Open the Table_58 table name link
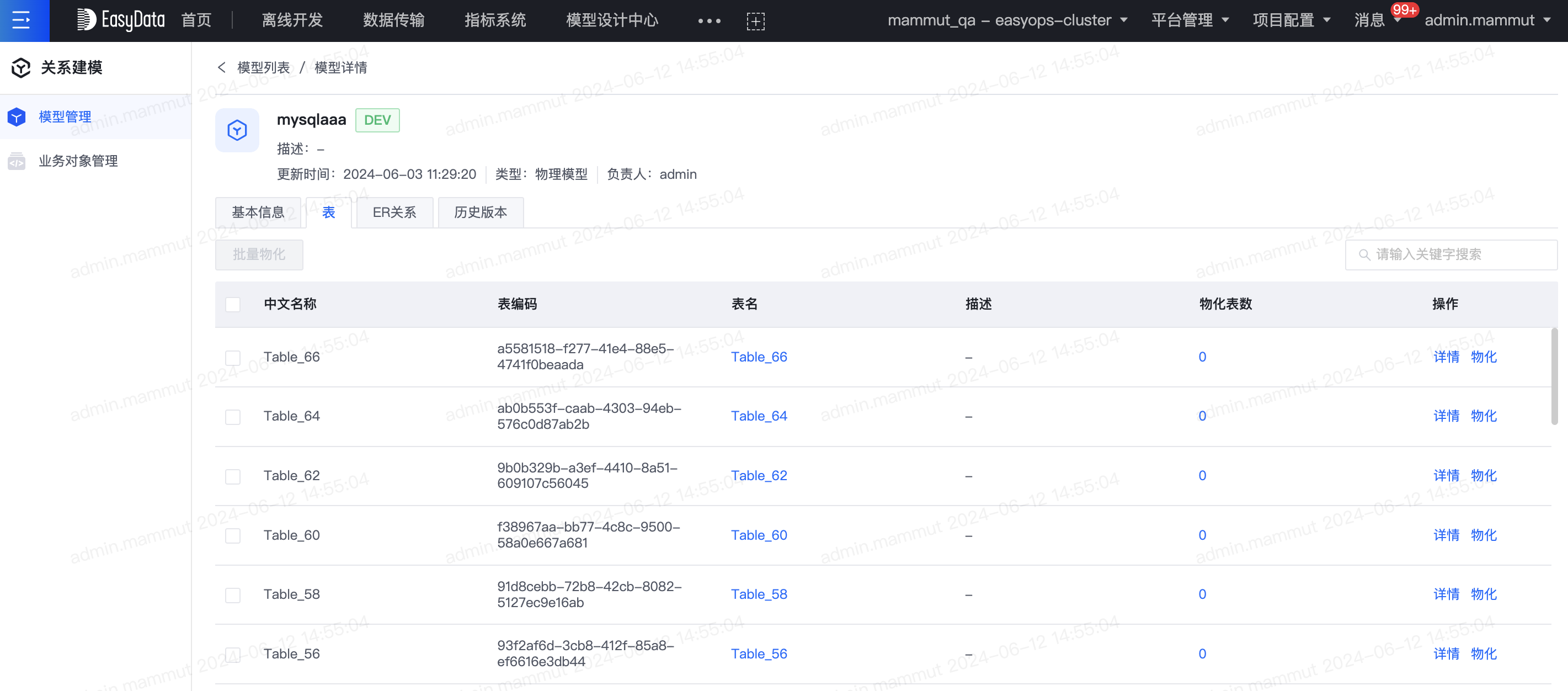The height and width of the screenshot is (691, 1568). click(759, 594)
